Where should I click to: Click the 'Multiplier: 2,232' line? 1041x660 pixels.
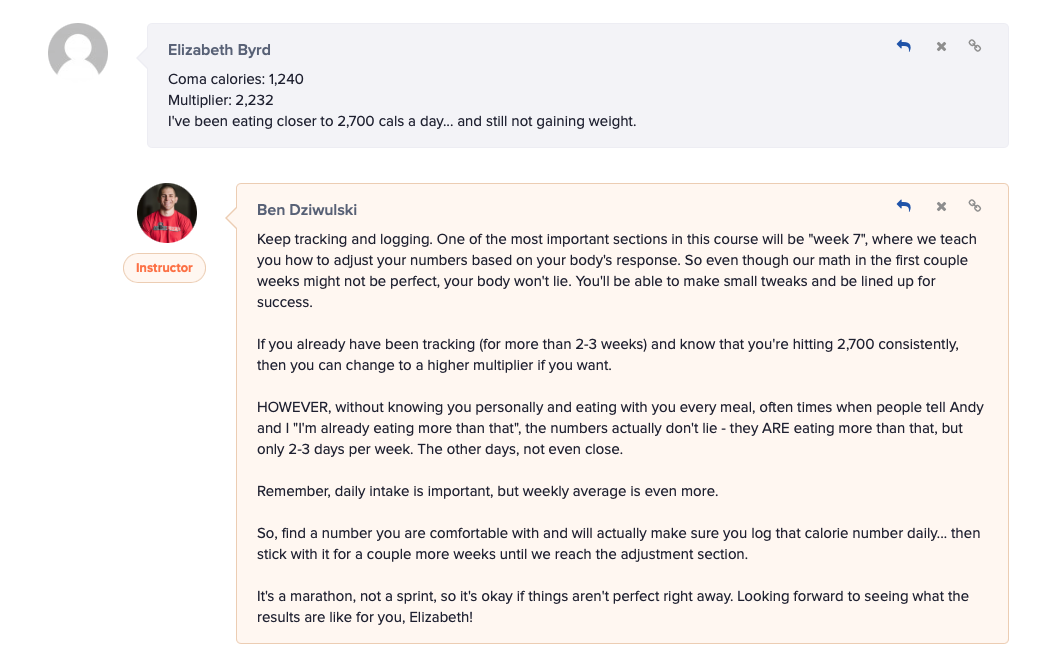point(220,100)
